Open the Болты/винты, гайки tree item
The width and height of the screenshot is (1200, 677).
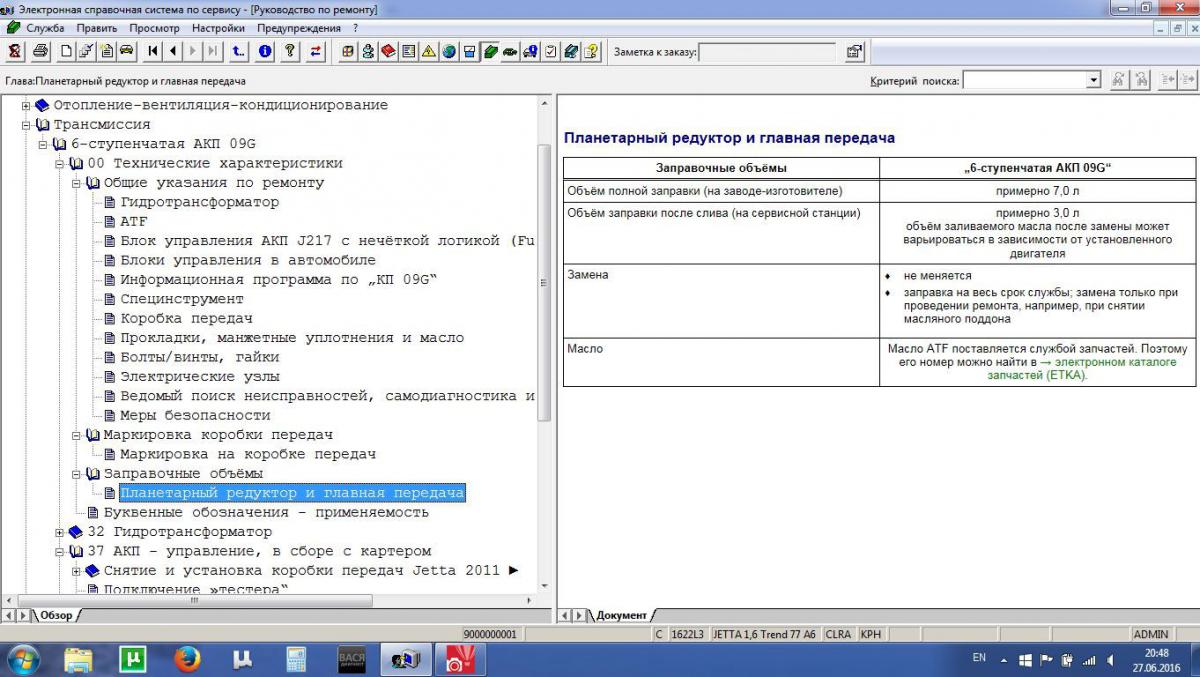(200, 357)
